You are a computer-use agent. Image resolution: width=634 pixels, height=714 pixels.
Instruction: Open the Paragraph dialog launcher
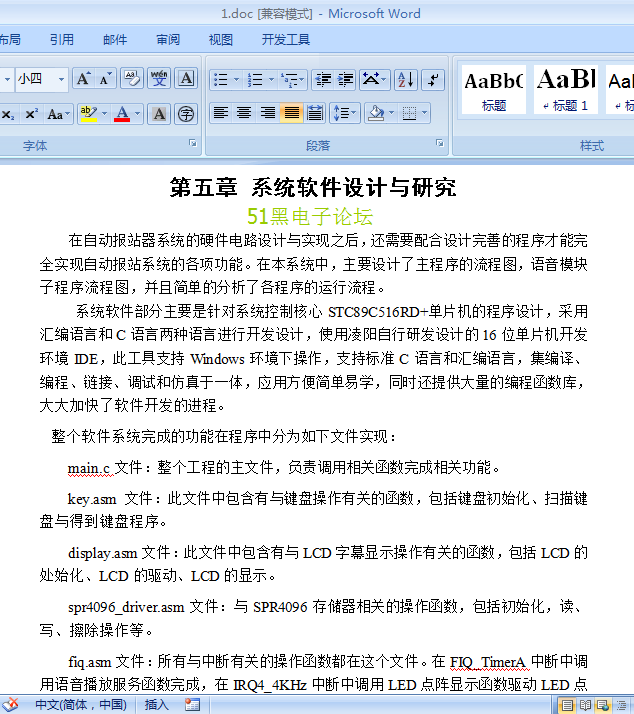tap(440, 143)
